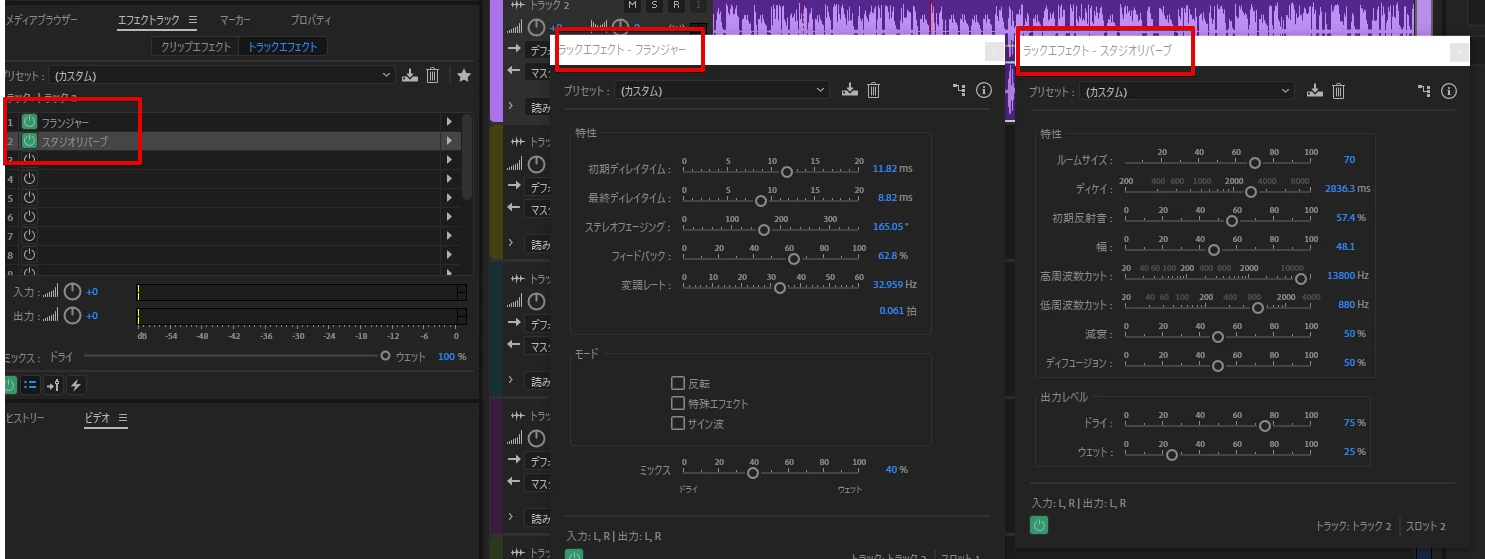Save preset icon in Flanger window
The width and height of the screenshot is (1485, 559).
pos(850,90)
